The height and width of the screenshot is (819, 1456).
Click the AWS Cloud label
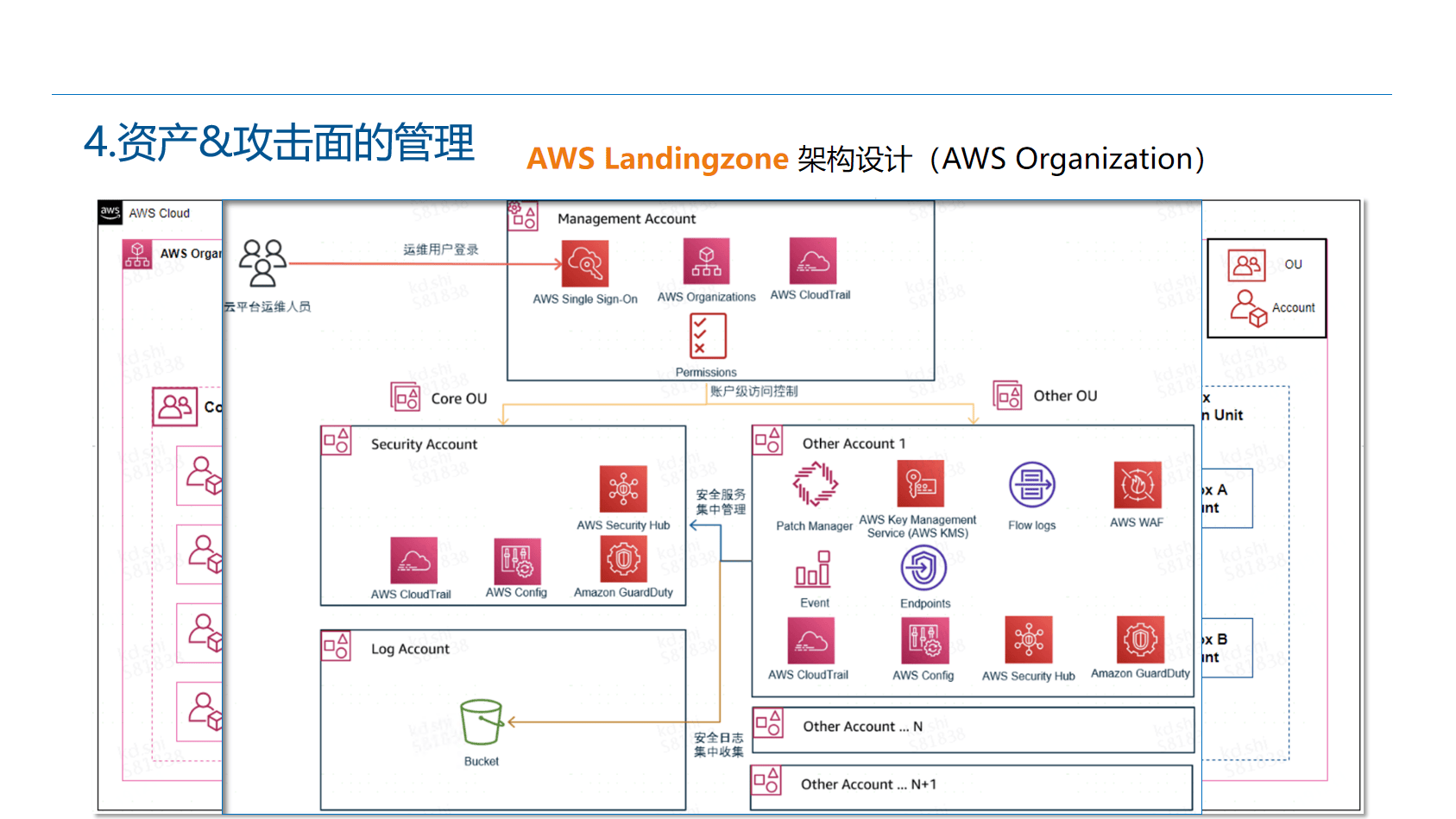(160, 213)
